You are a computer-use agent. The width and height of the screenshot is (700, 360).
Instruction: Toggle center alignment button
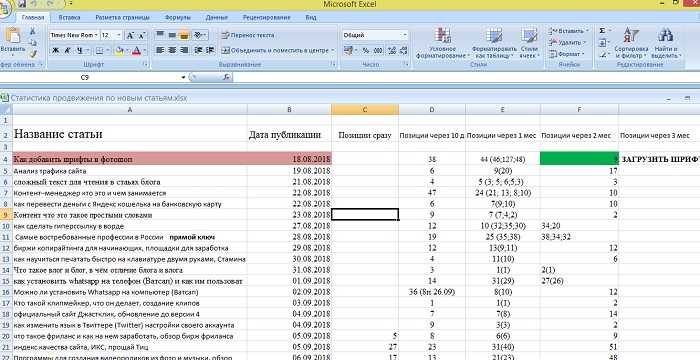pyautogui.click(x=172, y=50)
